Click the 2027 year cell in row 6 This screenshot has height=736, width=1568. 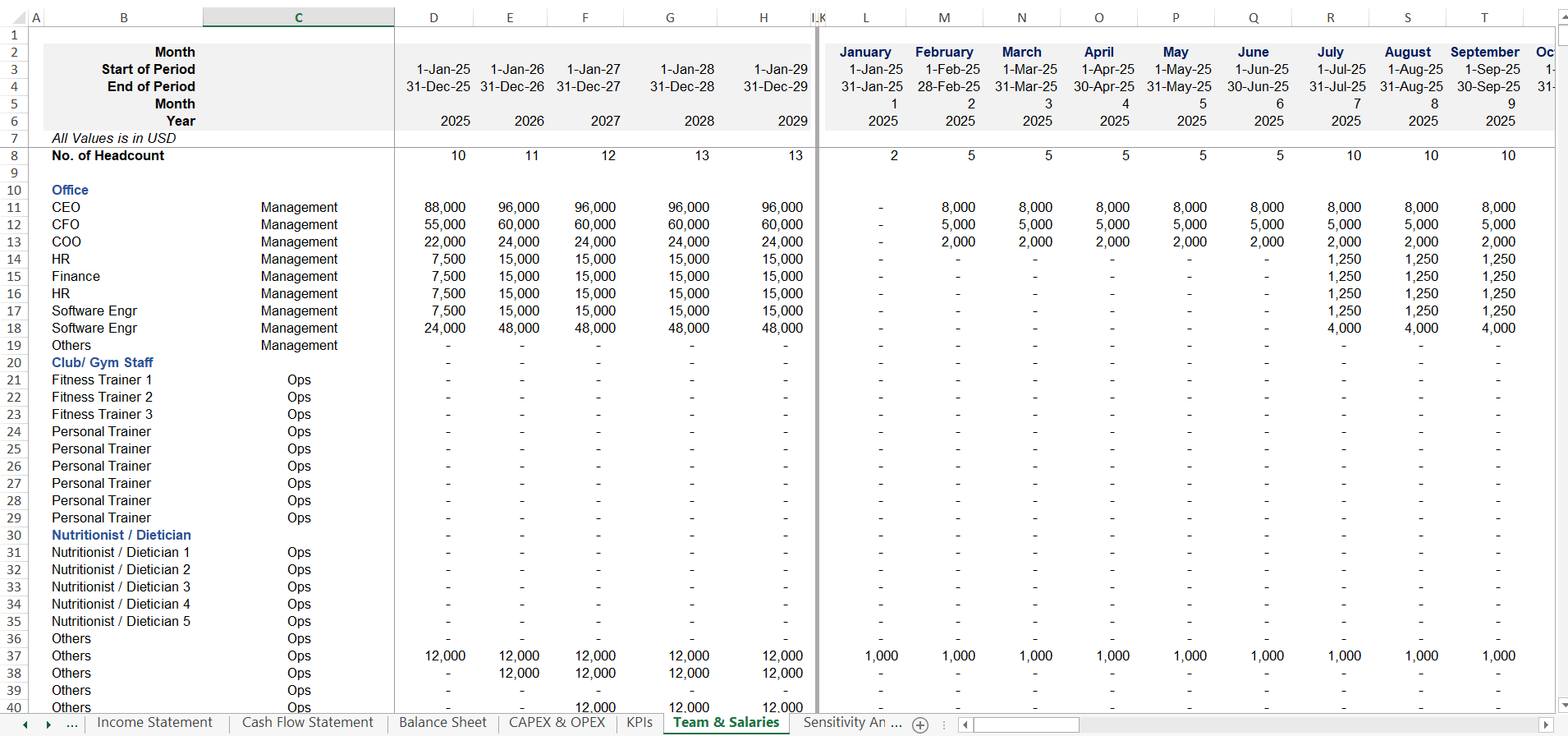(605, 121)
